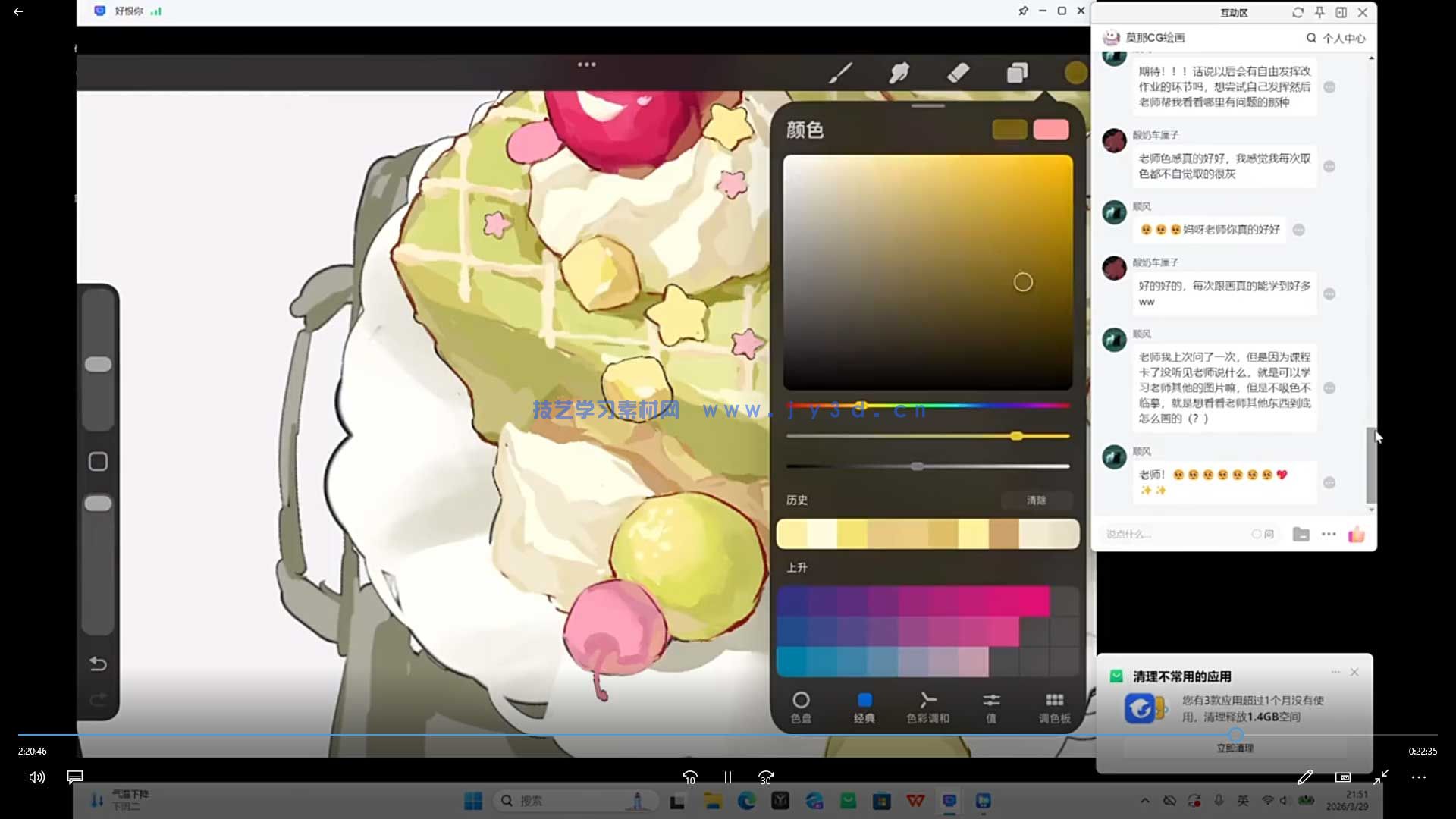The width and height of the screenshot is (1456, 819).
Task: Pause the video playback
Action: (x=727, y=777)
